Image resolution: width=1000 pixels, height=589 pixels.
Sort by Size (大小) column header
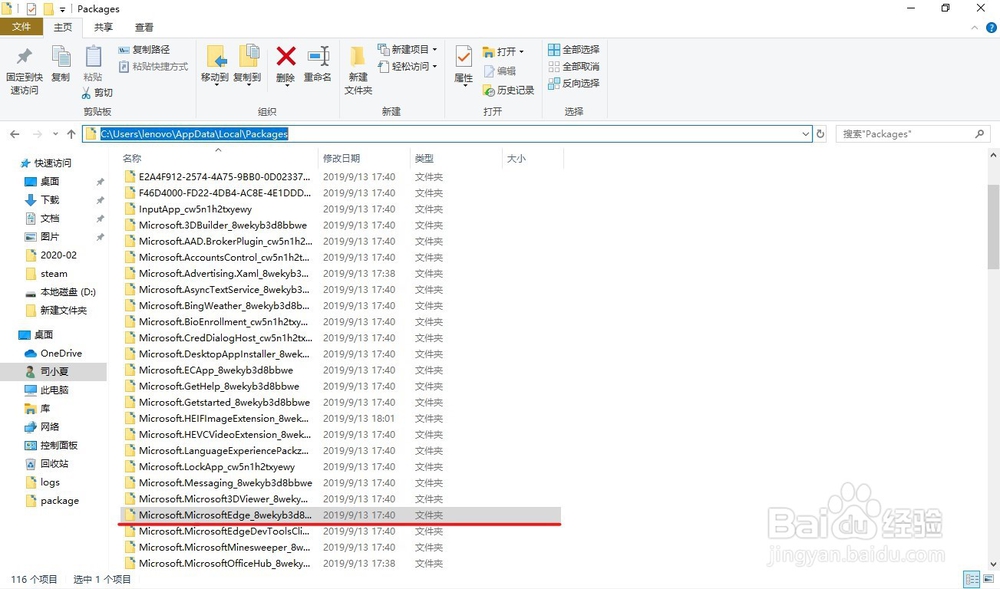point(532,158)
